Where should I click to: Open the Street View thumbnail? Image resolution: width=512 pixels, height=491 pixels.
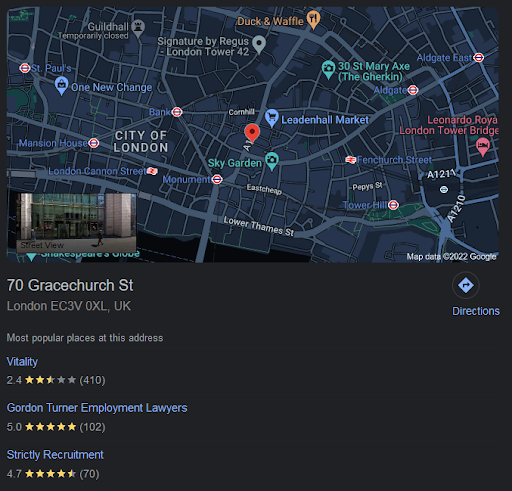pos(76,222)
